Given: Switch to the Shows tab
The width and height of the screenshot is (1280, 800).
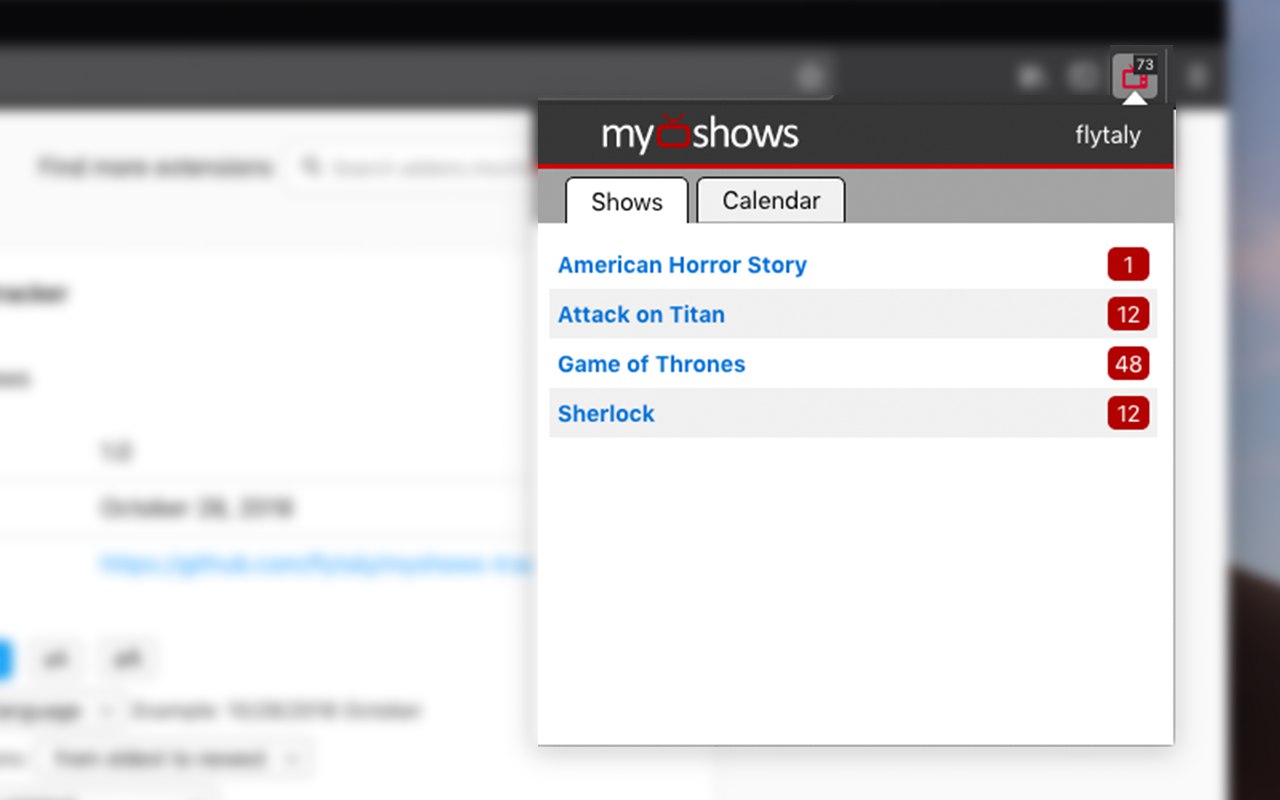Looking at the screenshot, I should click(627, 201).
